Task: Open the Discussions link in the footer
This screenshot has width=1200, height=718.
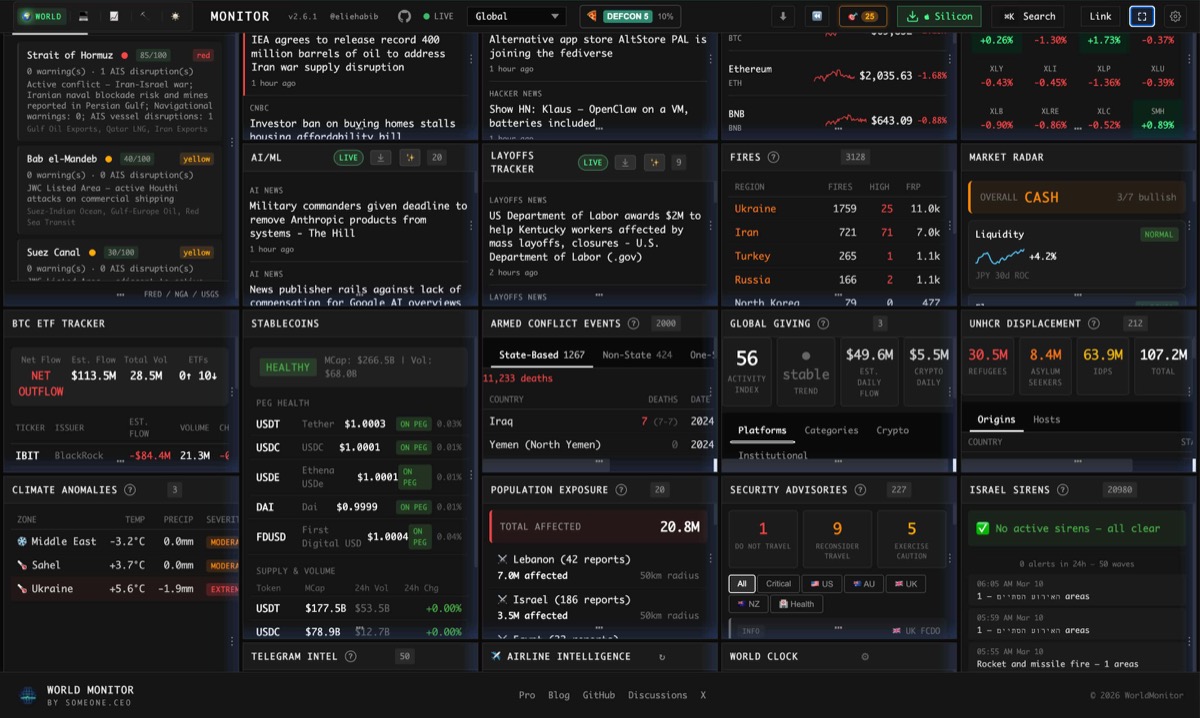Action: [x=657, y=695]
